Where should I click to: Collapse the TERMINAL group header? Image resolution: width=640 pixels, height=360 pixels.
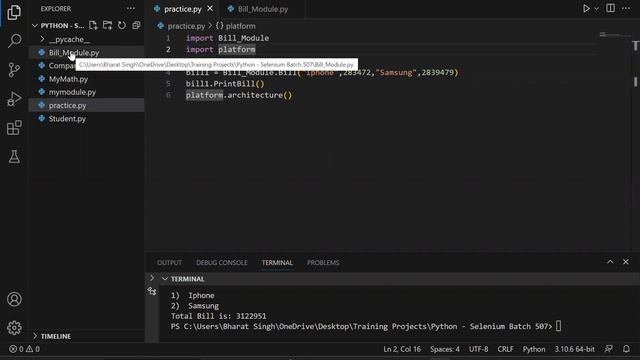[187, 279]
